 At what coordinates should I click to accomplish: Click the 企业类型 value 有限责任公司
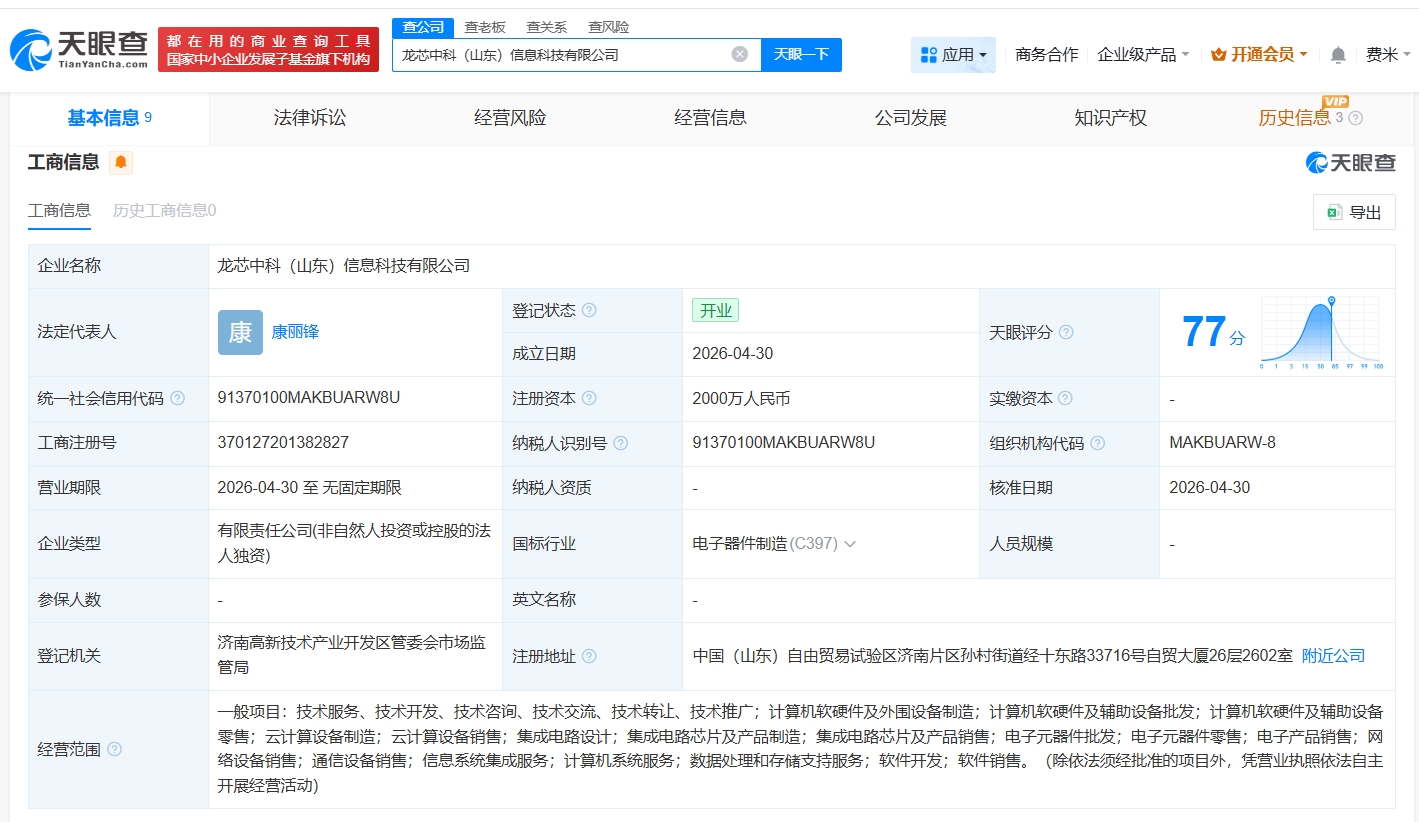[354, 544]
